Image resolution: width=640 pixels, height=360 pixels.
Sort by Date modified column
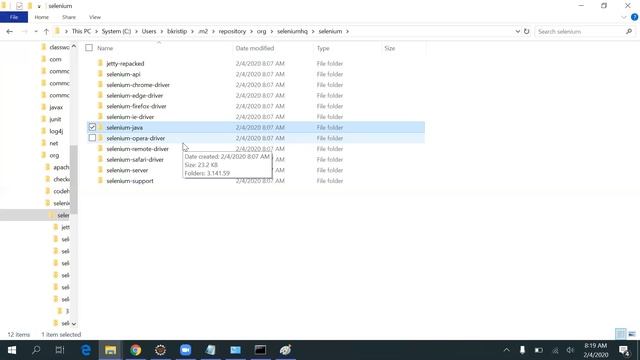255,48
